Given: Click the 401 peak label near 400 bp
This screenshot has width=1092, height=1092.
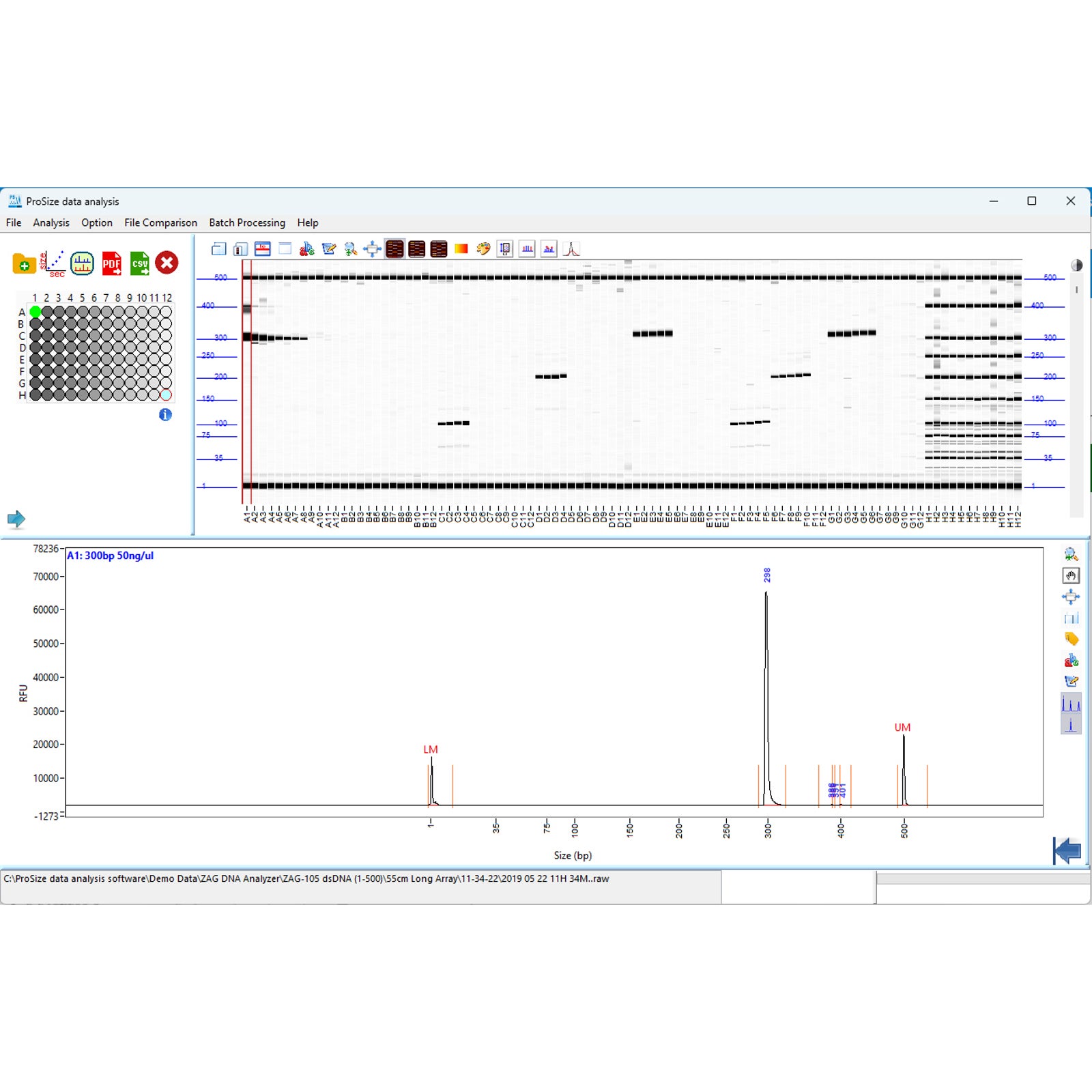Looking at the screenshot, I should click(x=842, y=790).
